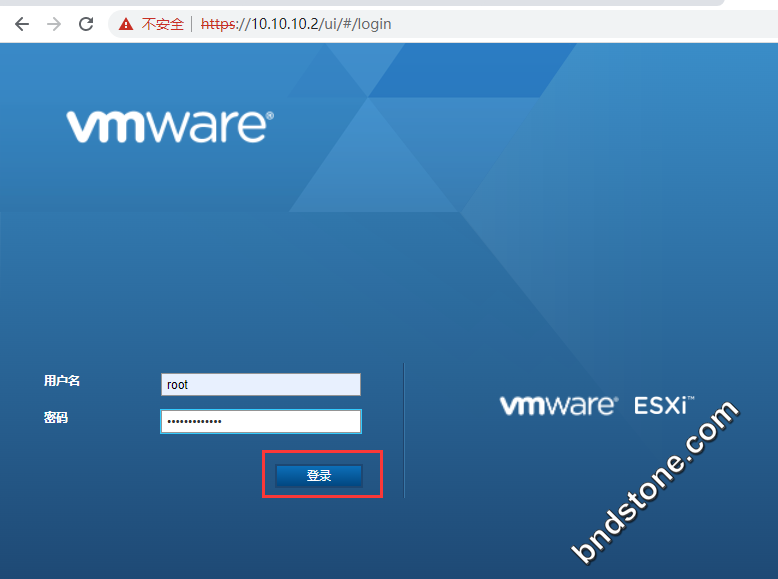Click the large vmware logo
The width and height of the screenshot is (778, 579).
tap(170, 127)
